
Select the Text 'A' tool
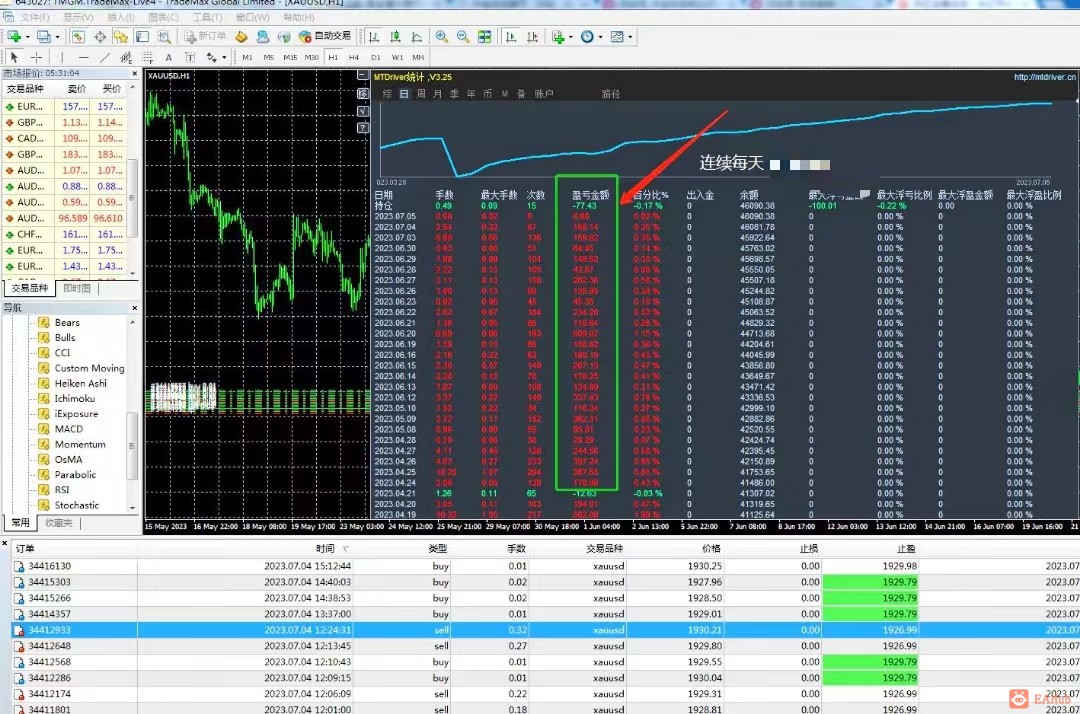(x=169, y=57)
